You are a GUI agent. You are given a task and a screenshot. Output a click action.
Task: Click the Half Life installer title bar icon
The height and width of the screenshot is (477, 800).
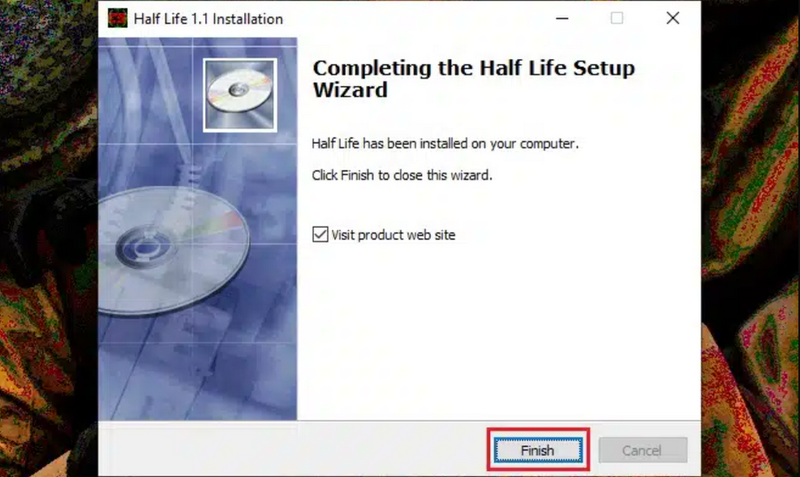(117, 19)
